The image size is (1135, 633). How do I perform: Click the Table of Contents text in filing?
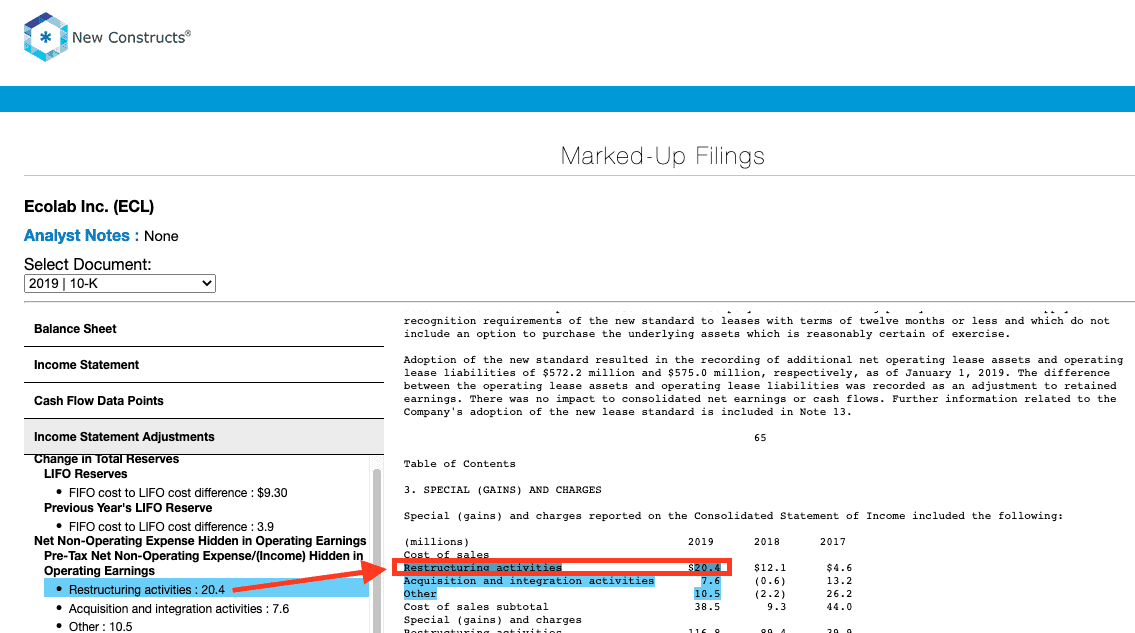click(460, 464)
